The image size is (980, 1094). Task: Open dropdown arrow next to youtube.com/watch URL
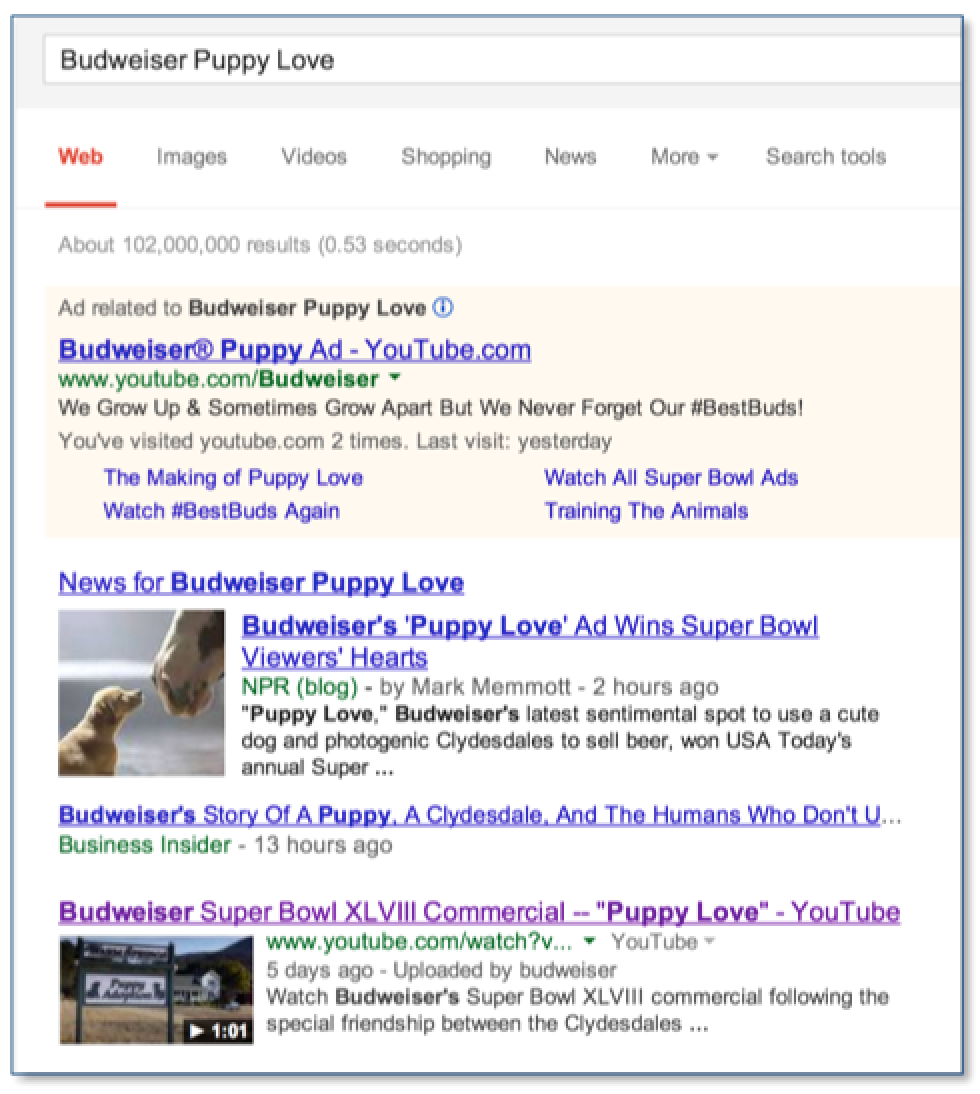click(590, 942)
